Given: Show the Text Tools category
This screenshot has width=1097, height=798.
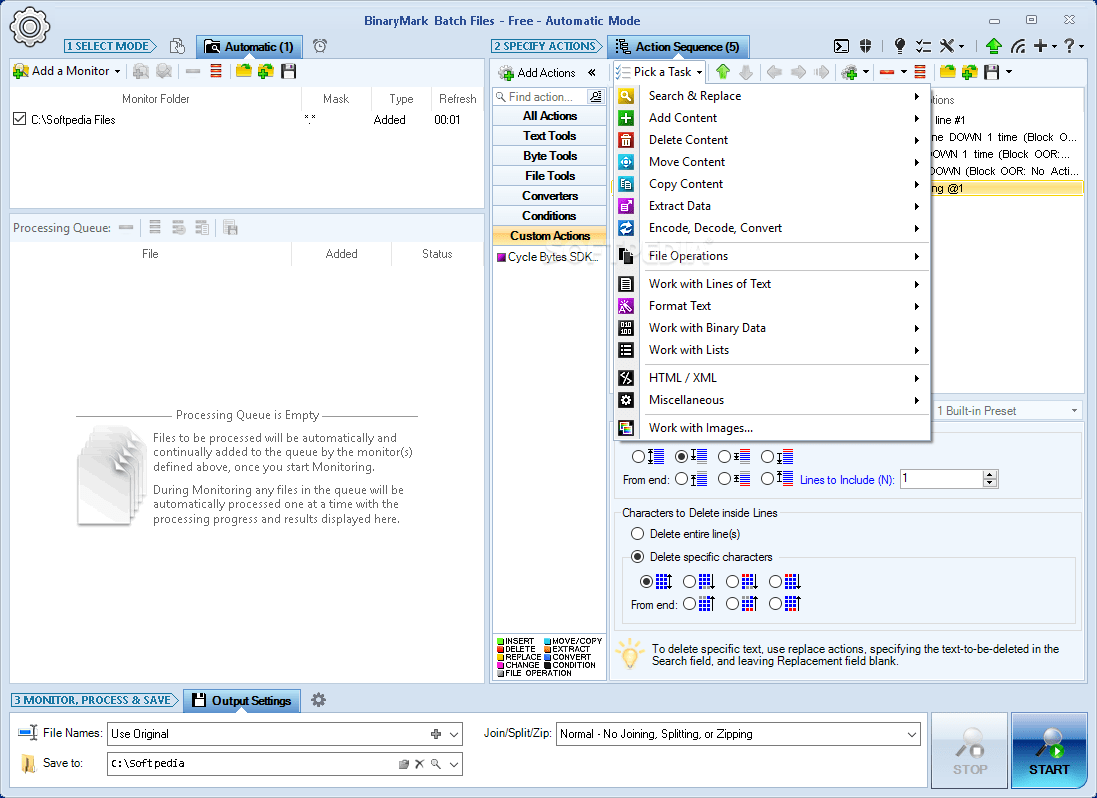Looking at the screenshot, I should (549, 136).
